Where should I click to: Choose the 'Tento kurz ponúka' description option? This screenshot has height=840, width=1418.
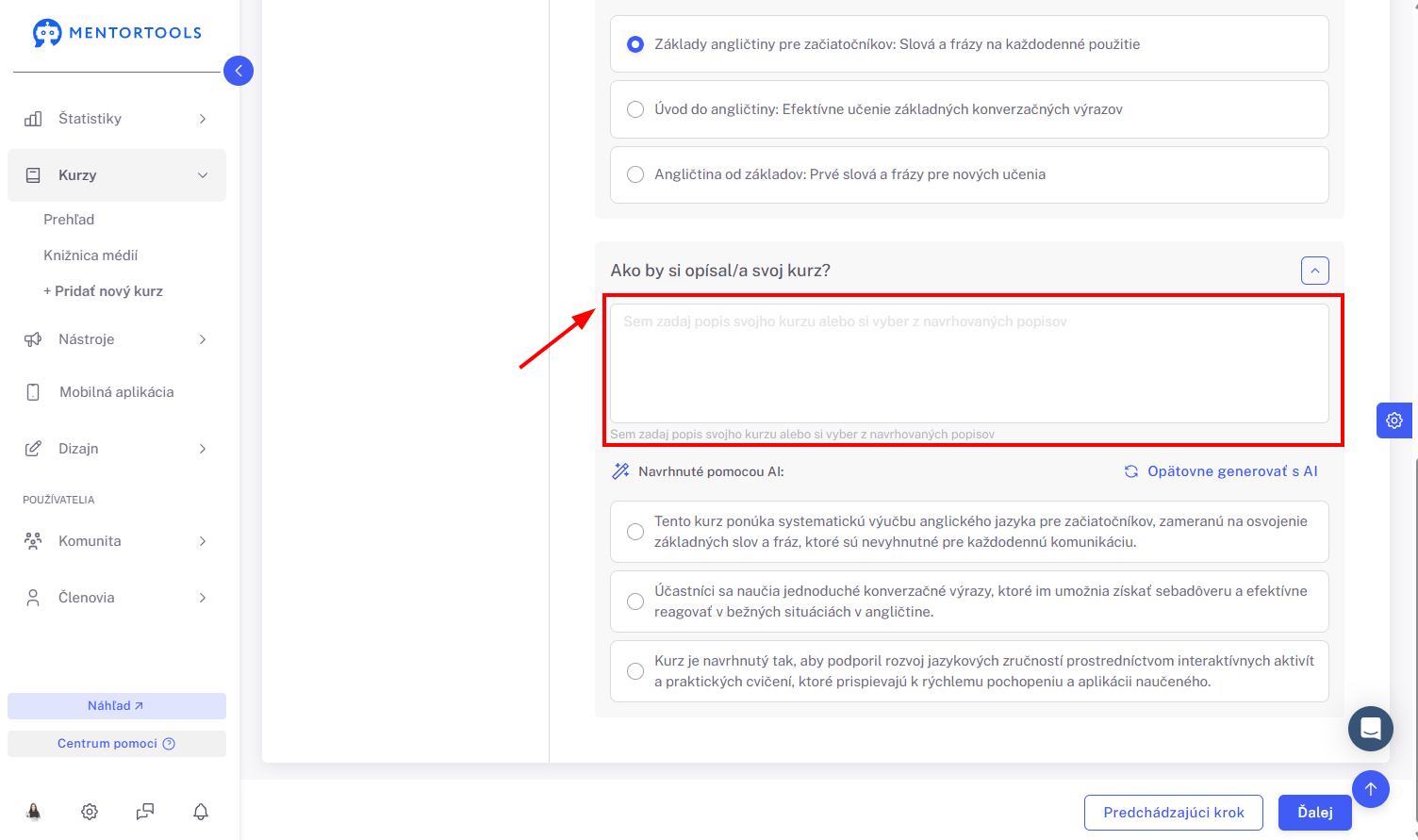tap(969, 532)
